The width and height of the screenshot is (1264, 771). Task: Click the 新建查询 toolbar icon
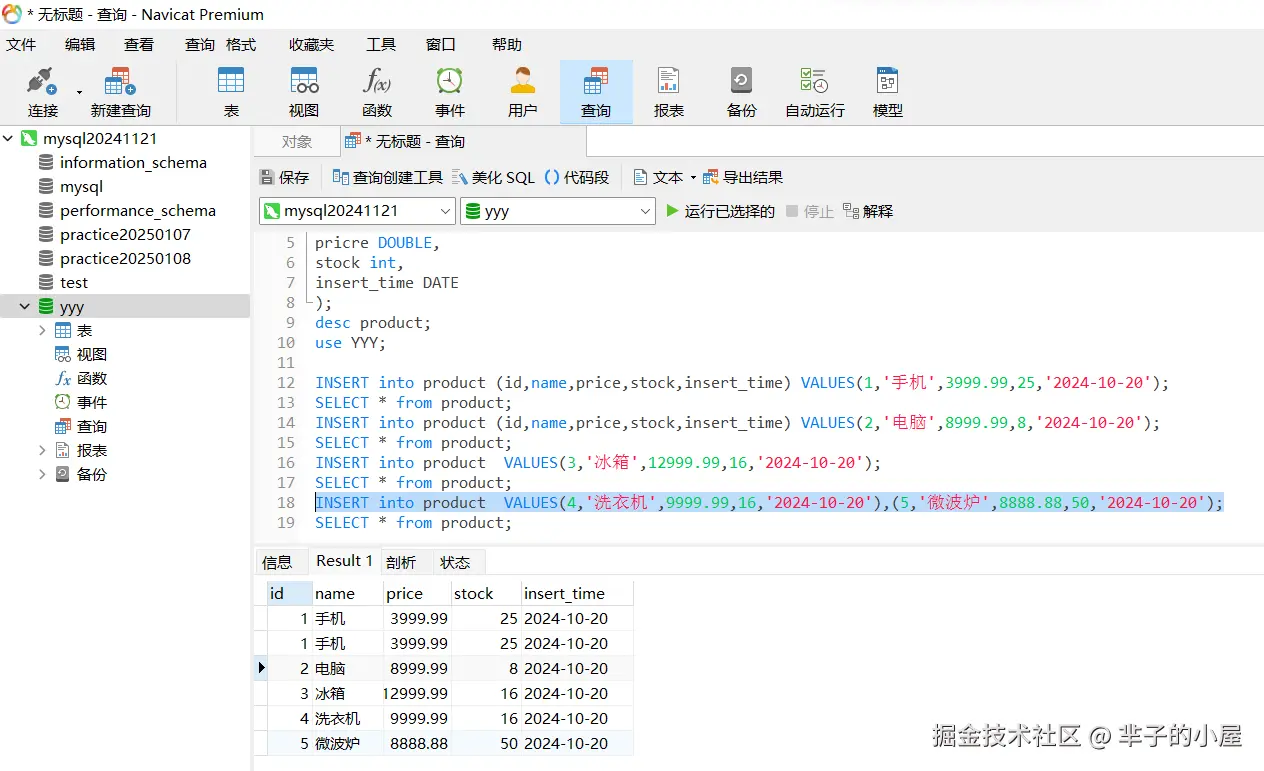(x=120, y=92)
